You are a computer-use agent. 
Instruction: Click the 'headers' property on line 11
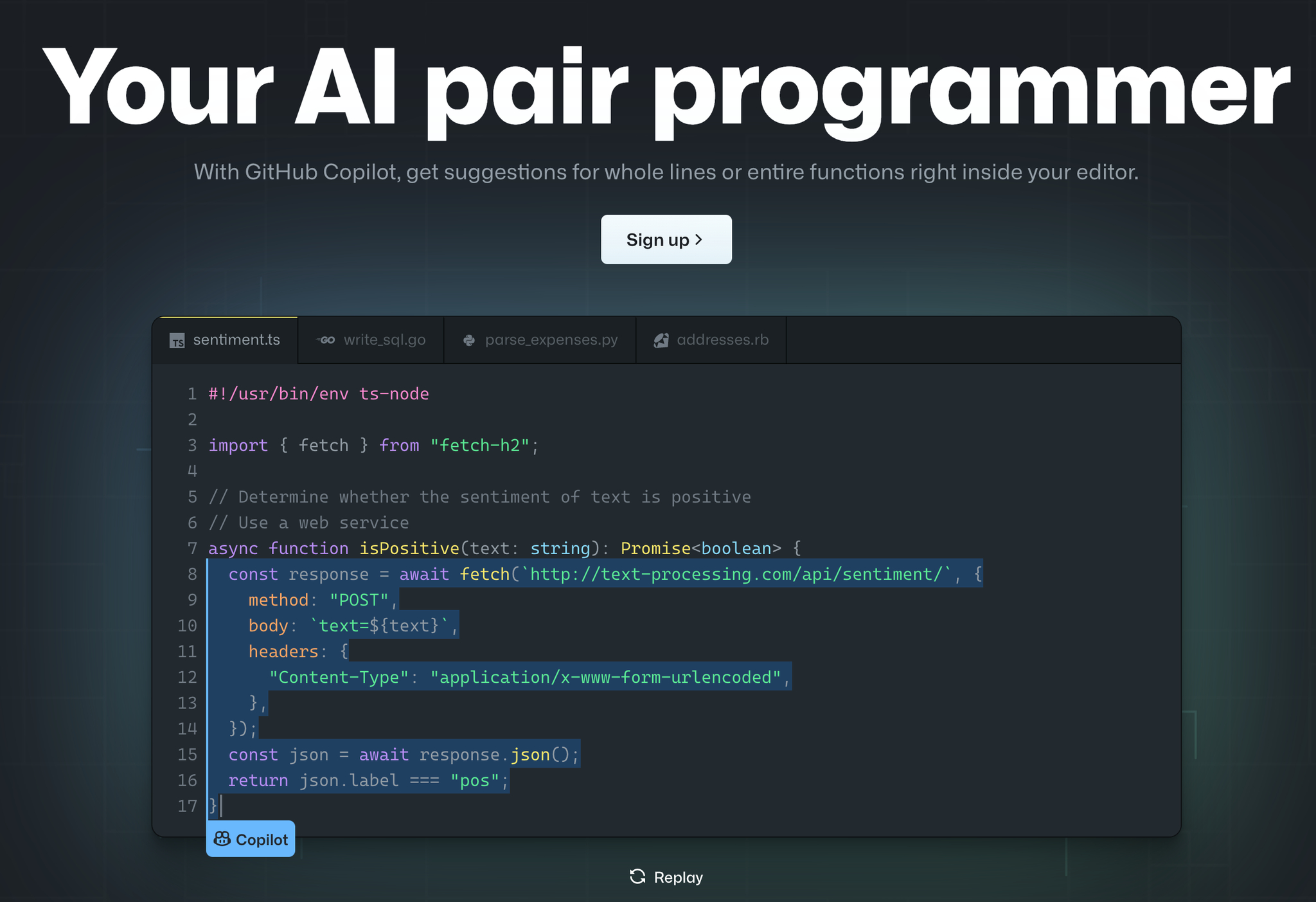[283, 651]
